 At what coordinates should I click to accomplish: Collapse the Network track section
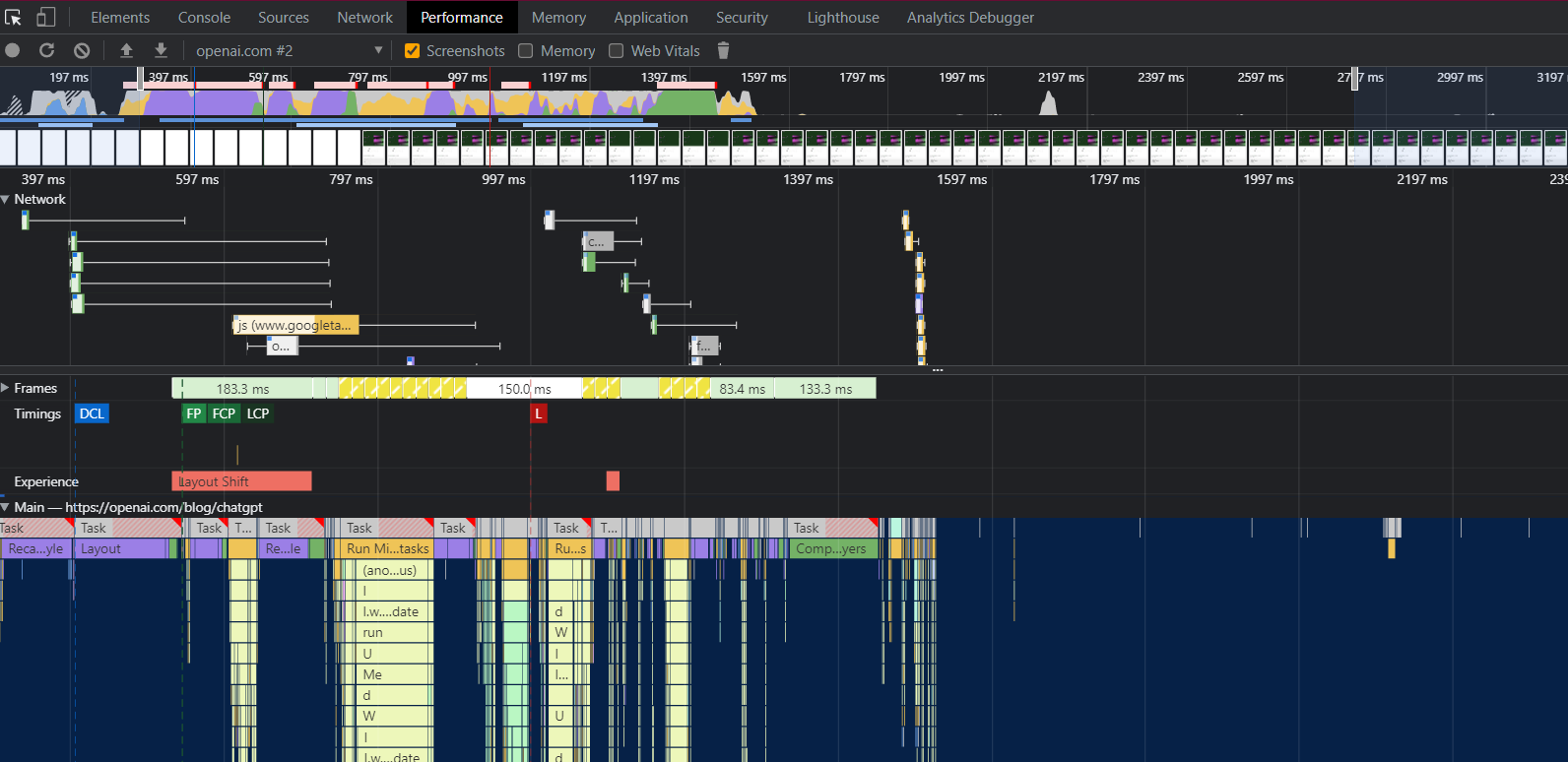tap(6, 199)
